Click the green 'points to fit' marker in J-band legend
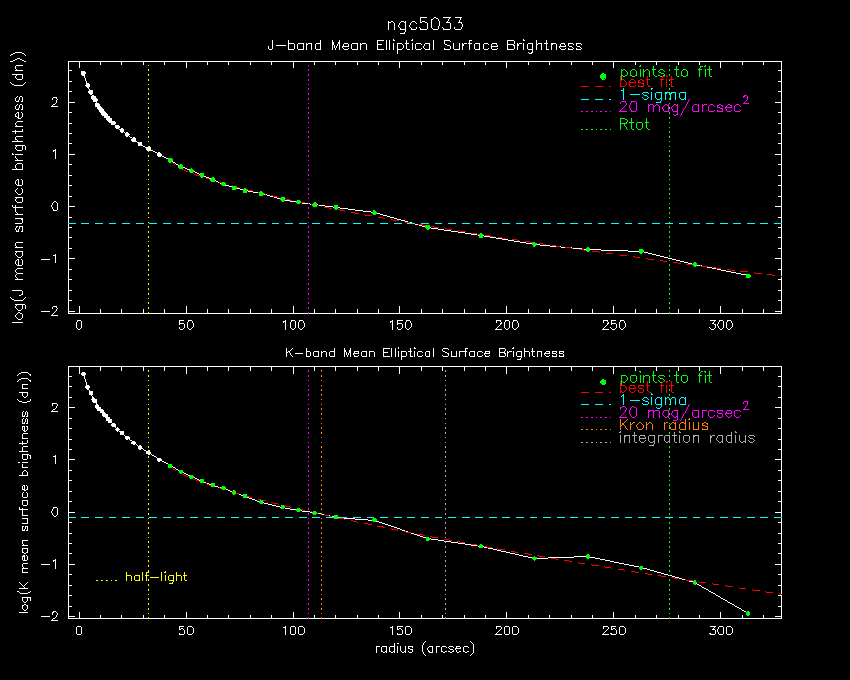 603,76
